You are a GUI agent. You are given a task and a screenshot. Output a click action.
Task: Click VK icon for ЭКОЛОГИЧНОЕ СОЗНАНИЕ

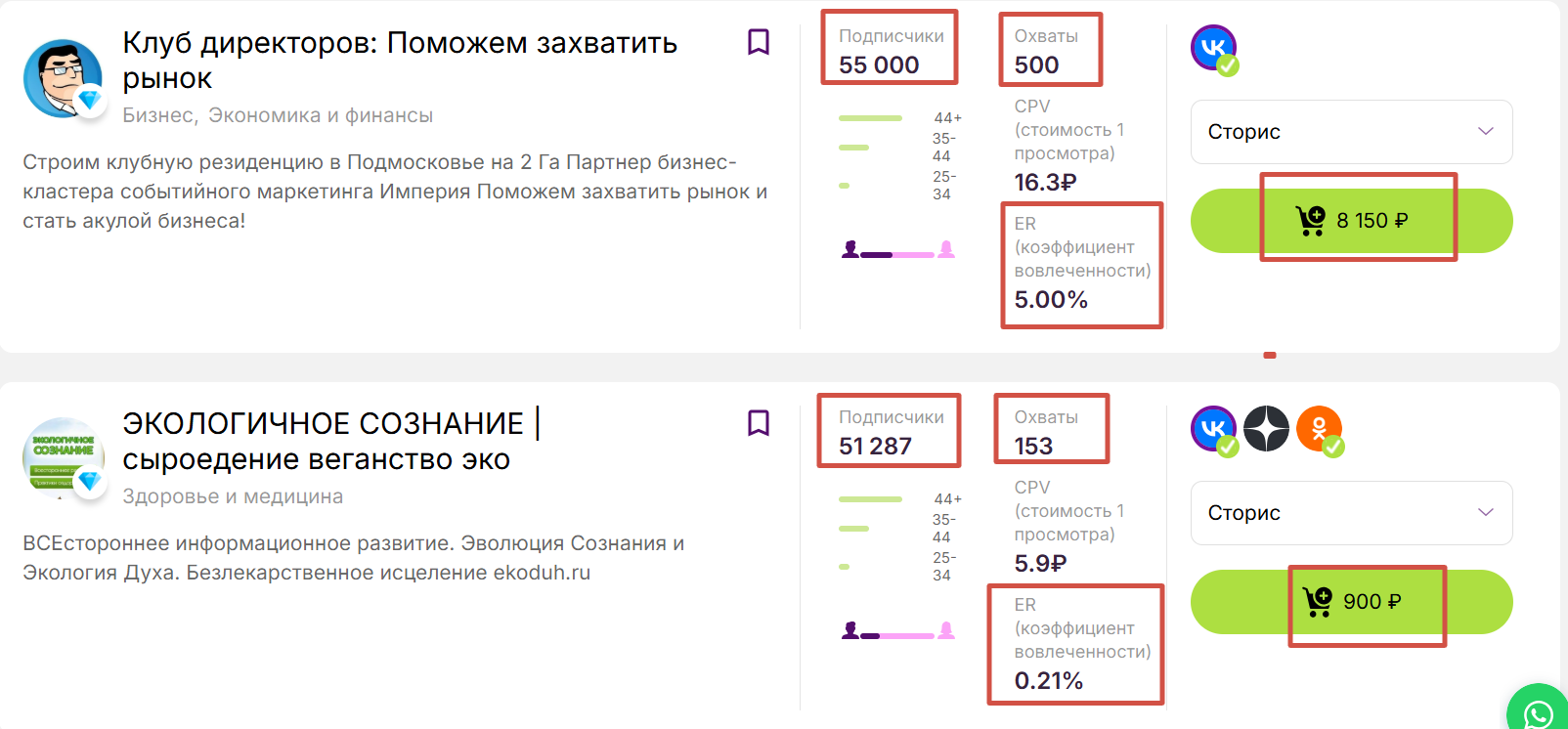1213,429
